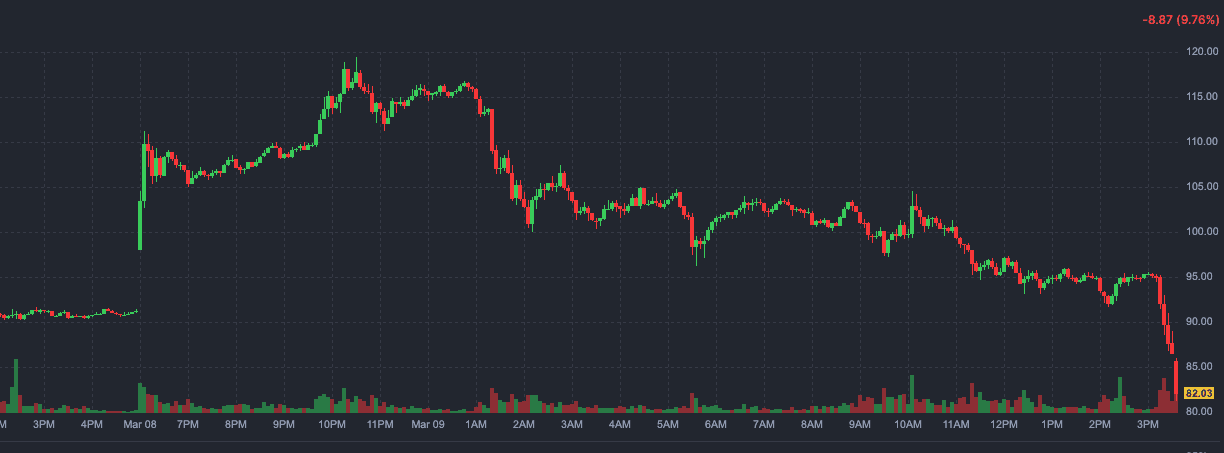Click the 100.00 price axis label
1224x453 pixels.
click(1200, 232)
